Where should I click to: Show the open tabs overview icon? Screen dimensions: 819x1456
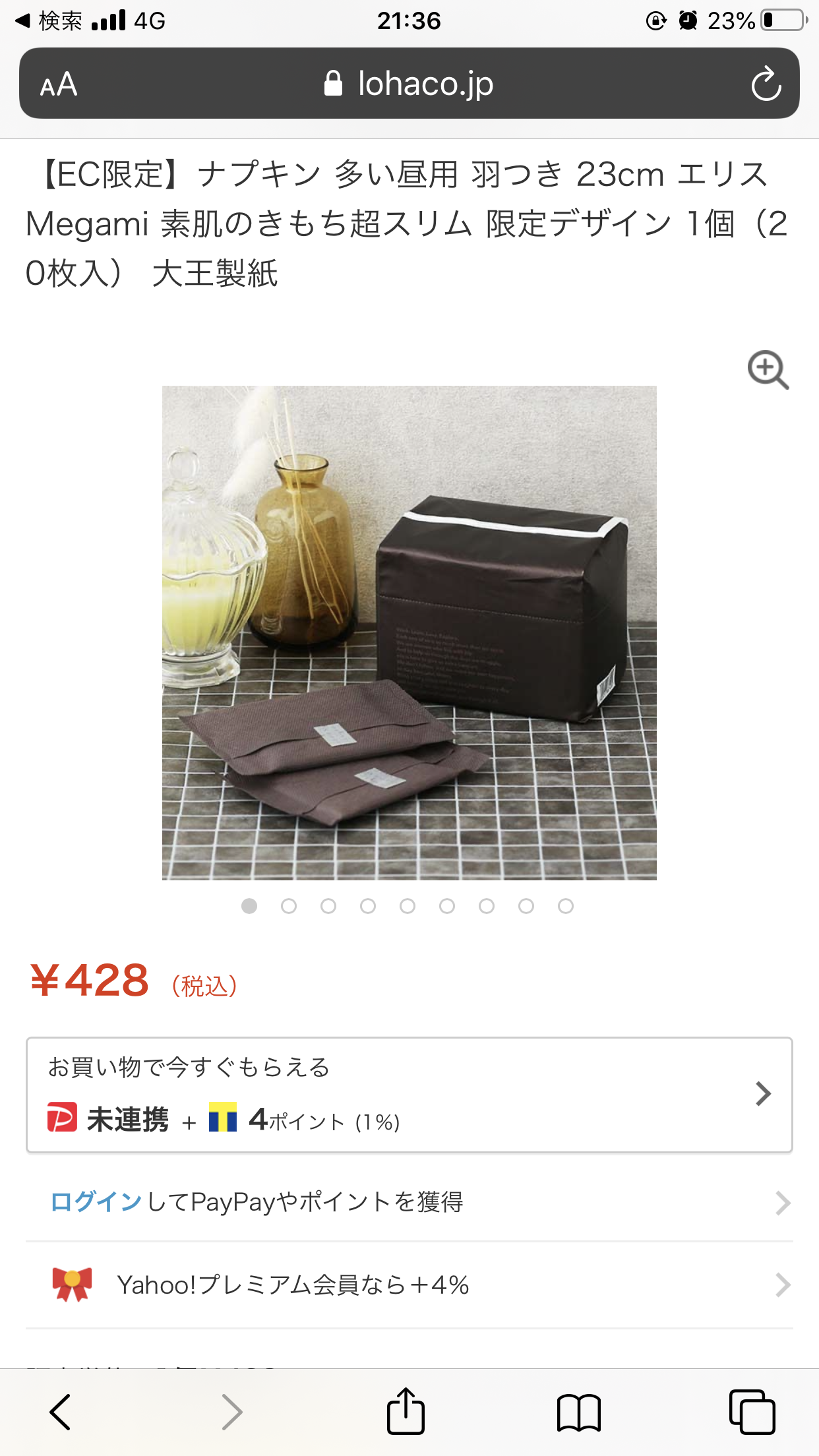point(752,1412)
